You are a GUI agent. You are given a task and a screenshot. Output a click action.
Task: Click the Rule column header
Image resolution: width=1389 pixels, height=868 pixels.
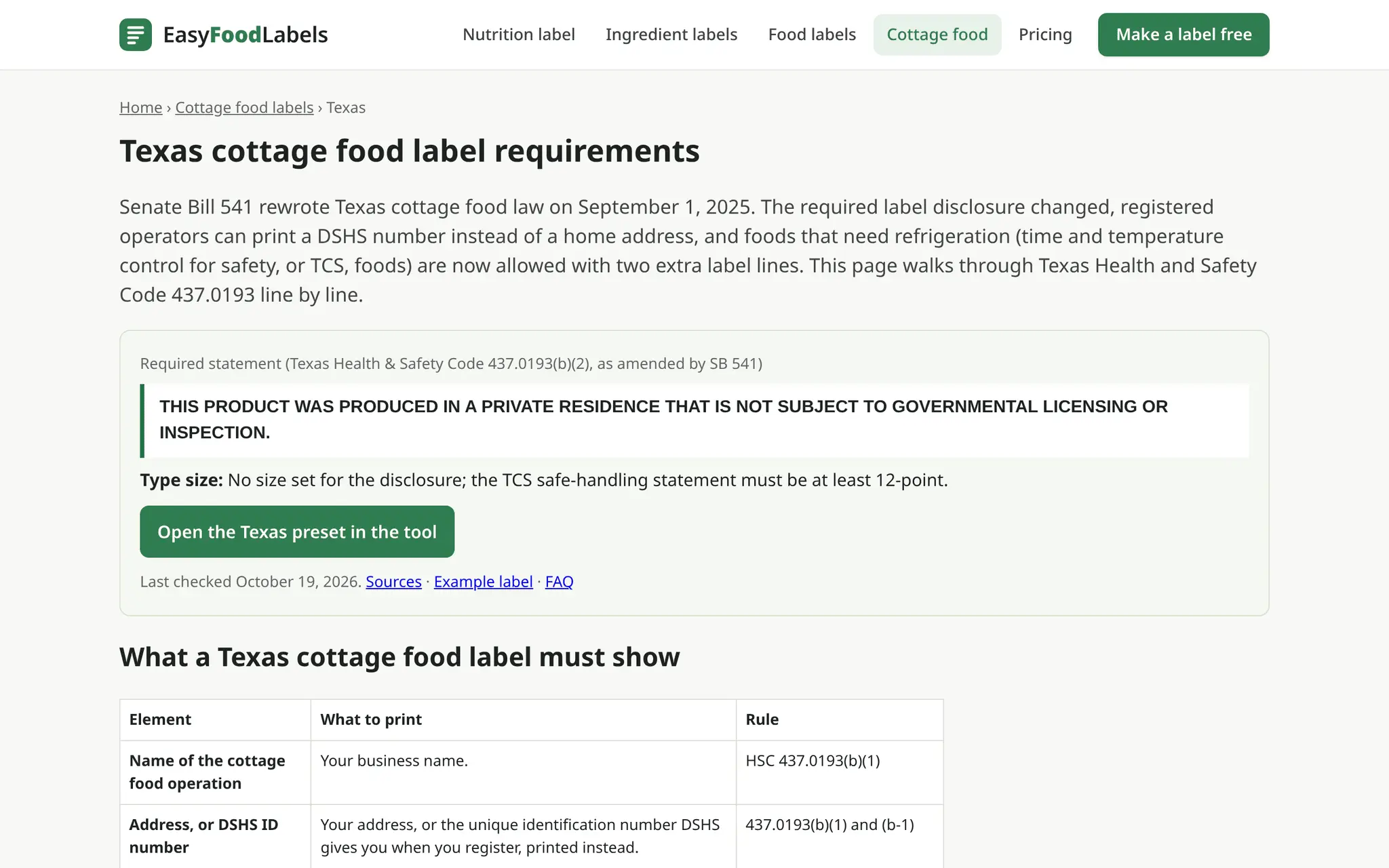coord(840,719)
